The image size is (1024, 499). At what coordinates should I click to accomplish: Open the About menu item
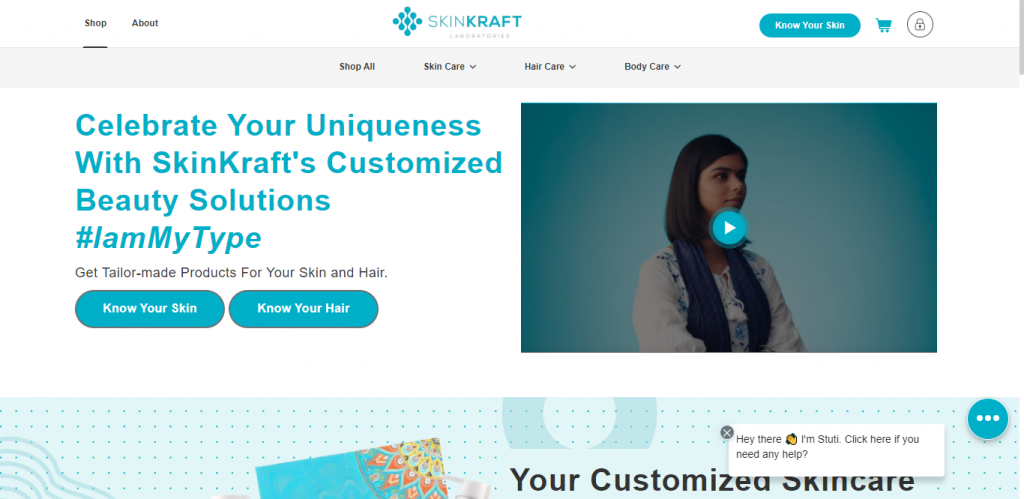coord(145,24)
